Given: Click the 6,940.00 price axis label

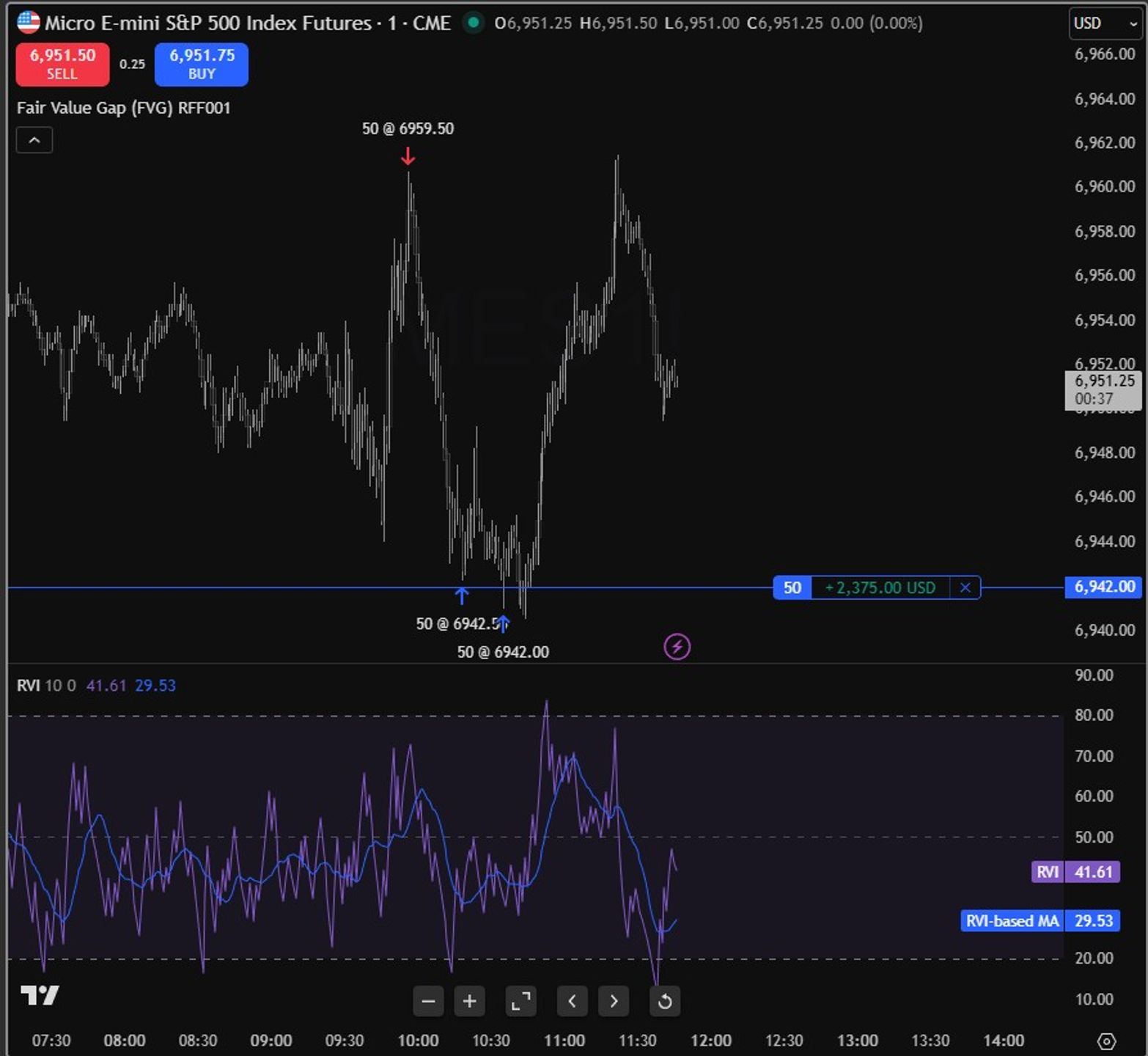Looking at the screenshot, I should click(x=1105, y=631).
